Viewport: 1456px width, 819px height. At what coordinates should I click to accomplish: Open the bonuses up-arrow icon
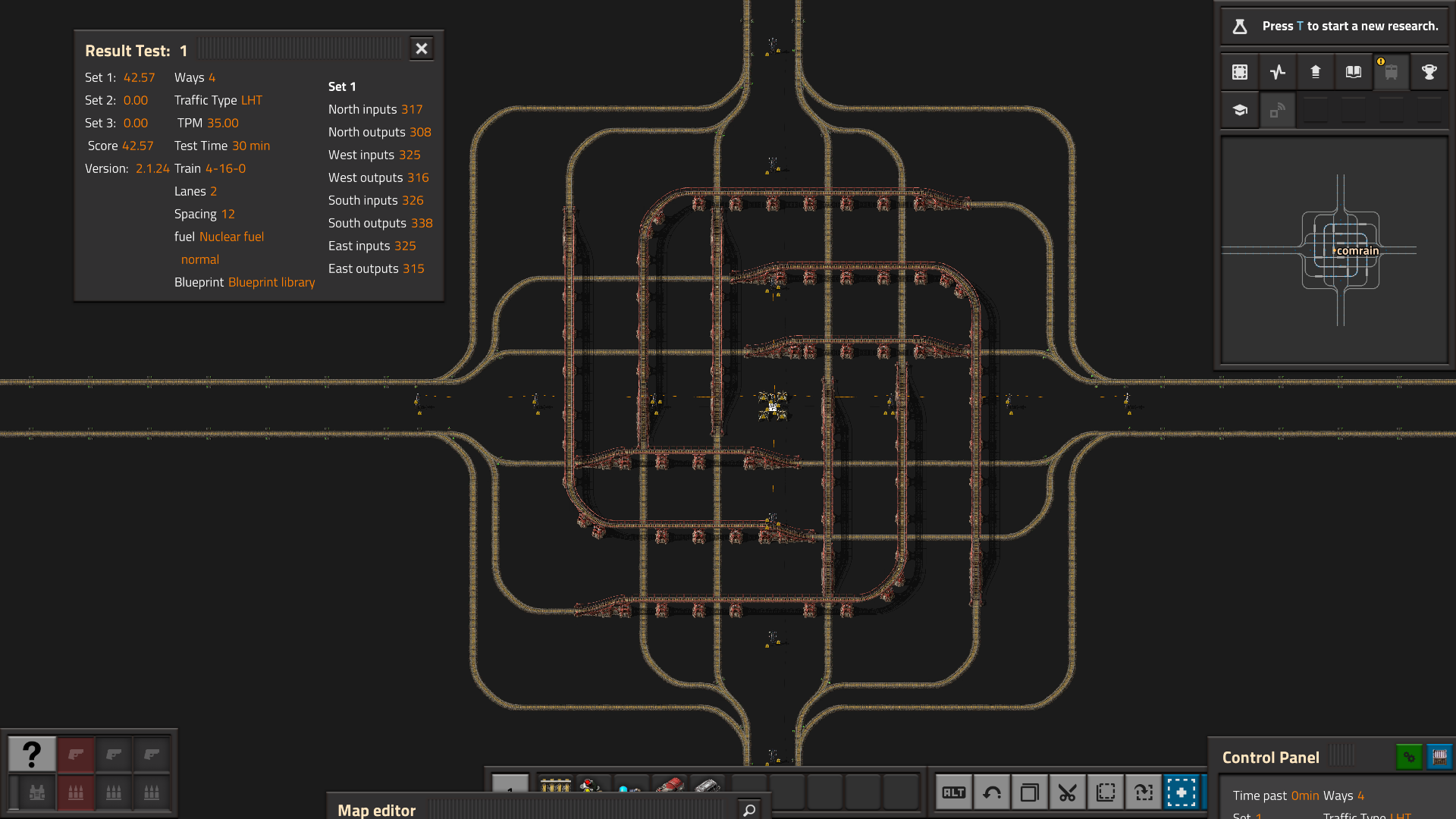click(1316, 72)
